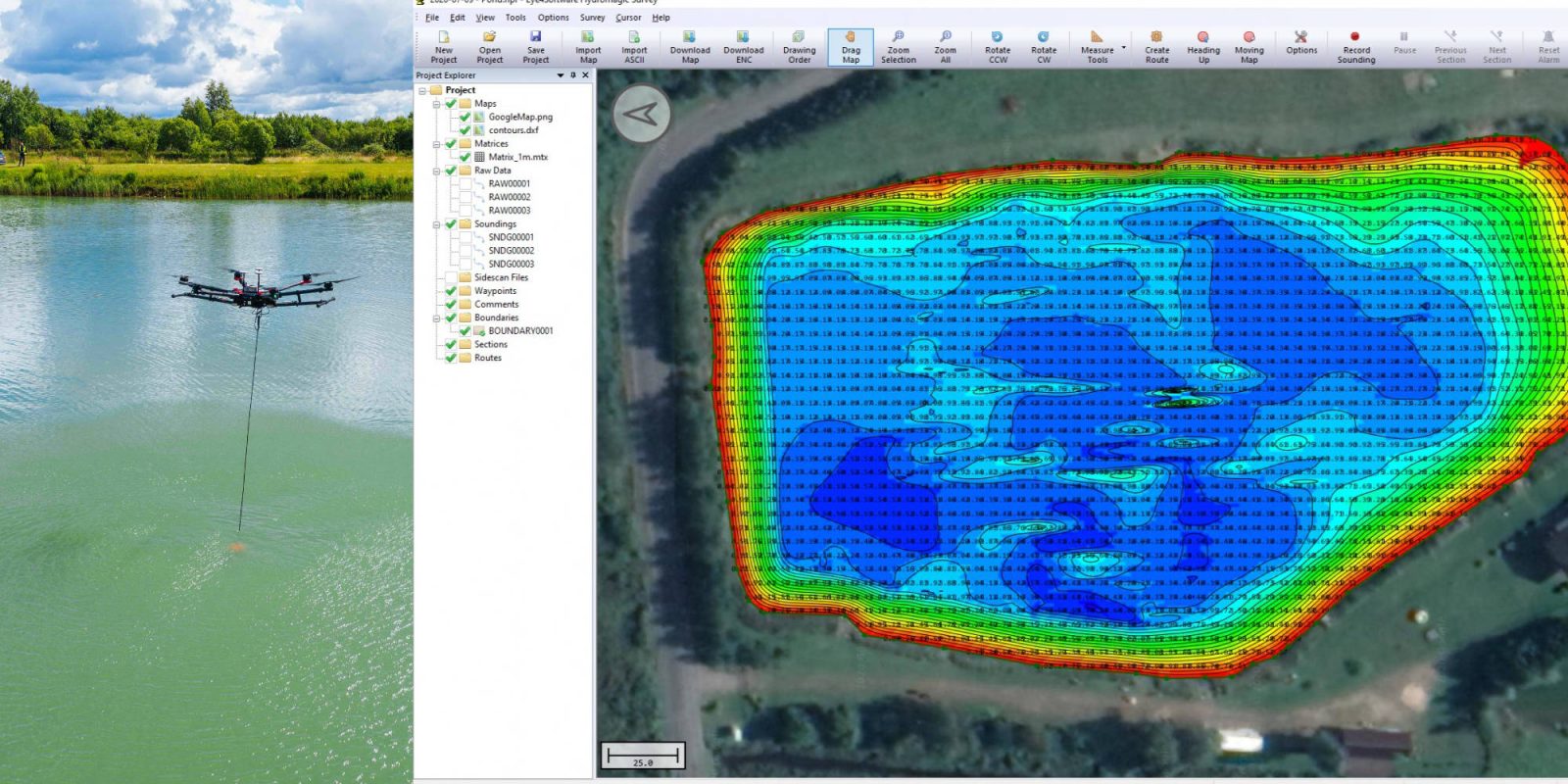Download ENC chart from toolbar
1568x784 pixels.
tap(743, 46)
